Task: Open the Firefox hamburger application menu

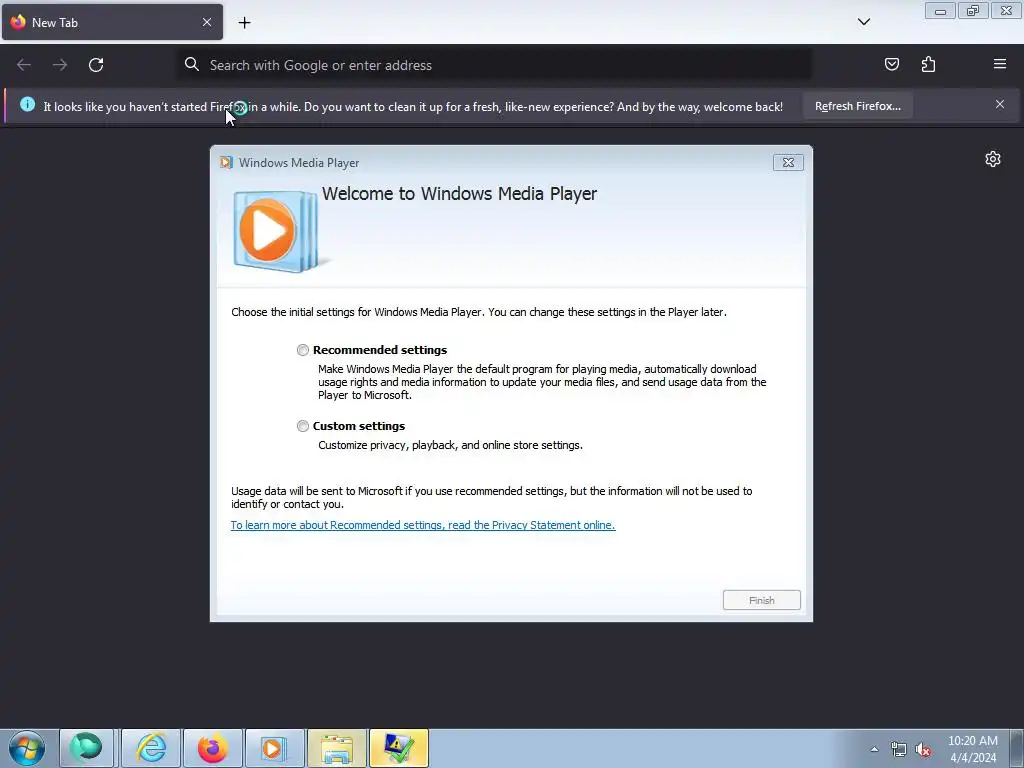Action: (x=1000, y=64)
